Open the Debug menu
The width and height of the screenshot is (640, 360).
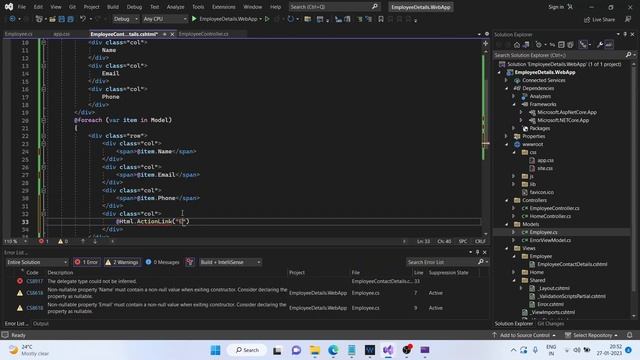point(134,7)
